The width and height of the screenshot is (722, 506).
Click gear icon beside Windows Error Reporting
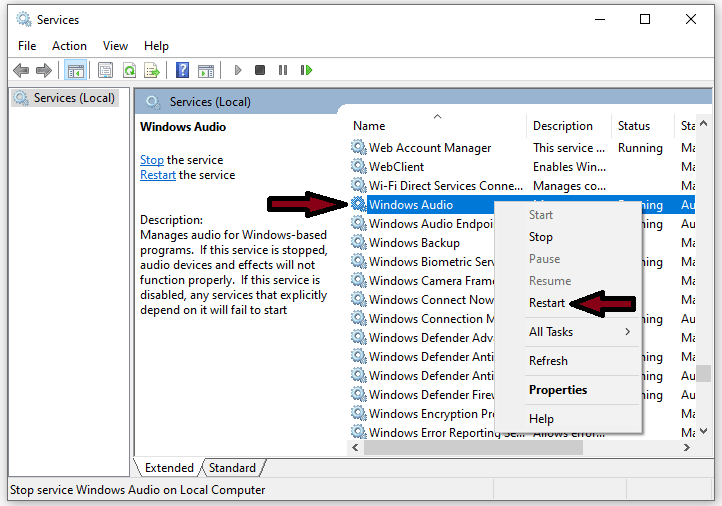point(359,432)
